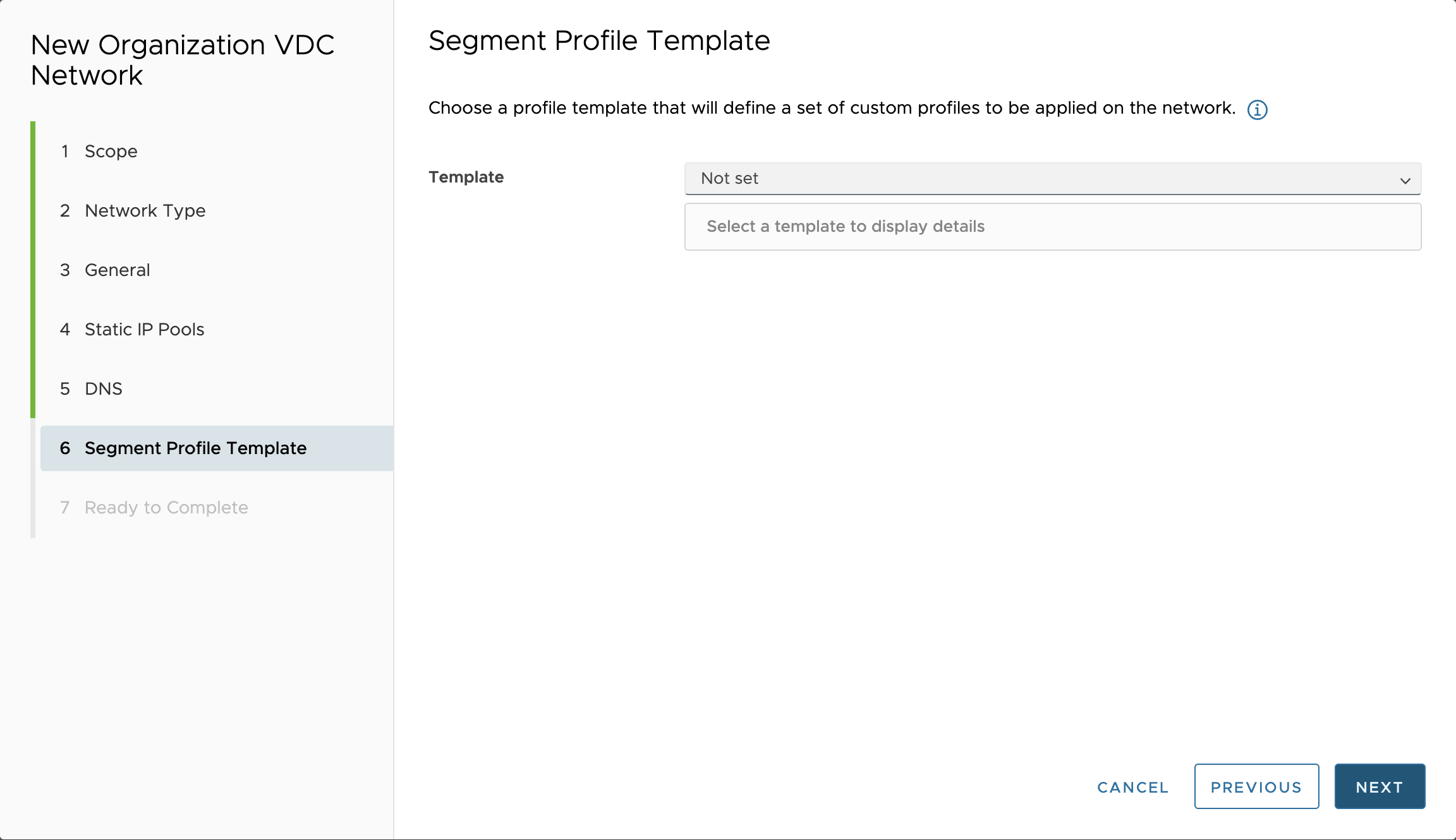Click the bold Template field label
The width and height of the screenshot is (1456, 840).
tap(466, 177)
